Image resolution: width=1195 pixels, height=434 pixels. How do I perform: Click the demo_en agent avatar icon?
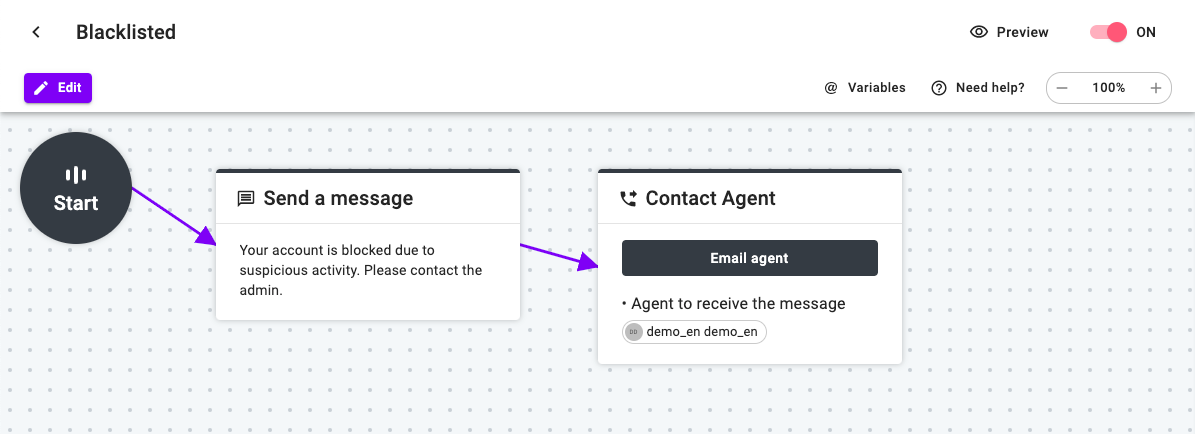(633, 333)
